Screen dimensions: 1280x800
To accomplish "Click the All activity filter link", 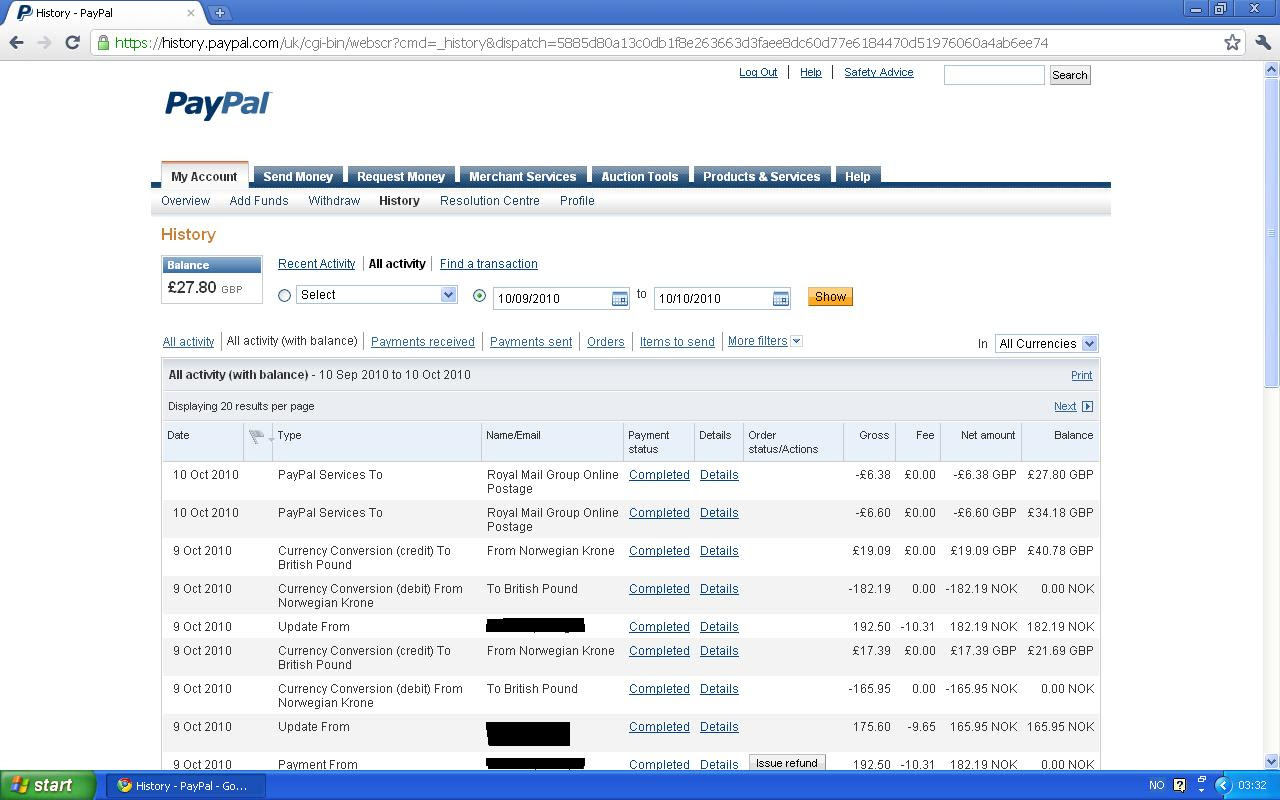I will point(188,342).
